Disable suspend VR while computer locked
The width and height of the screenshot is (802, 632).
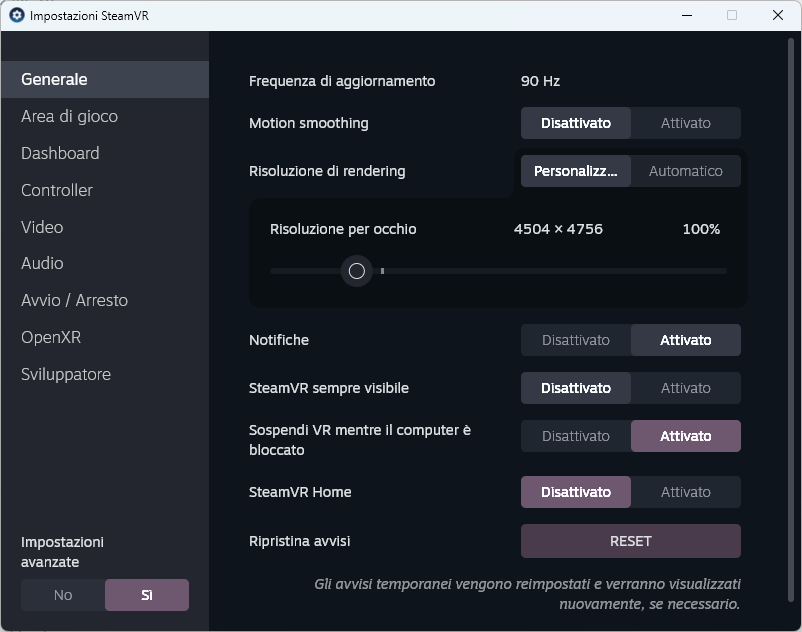click(x=576, y=436)
